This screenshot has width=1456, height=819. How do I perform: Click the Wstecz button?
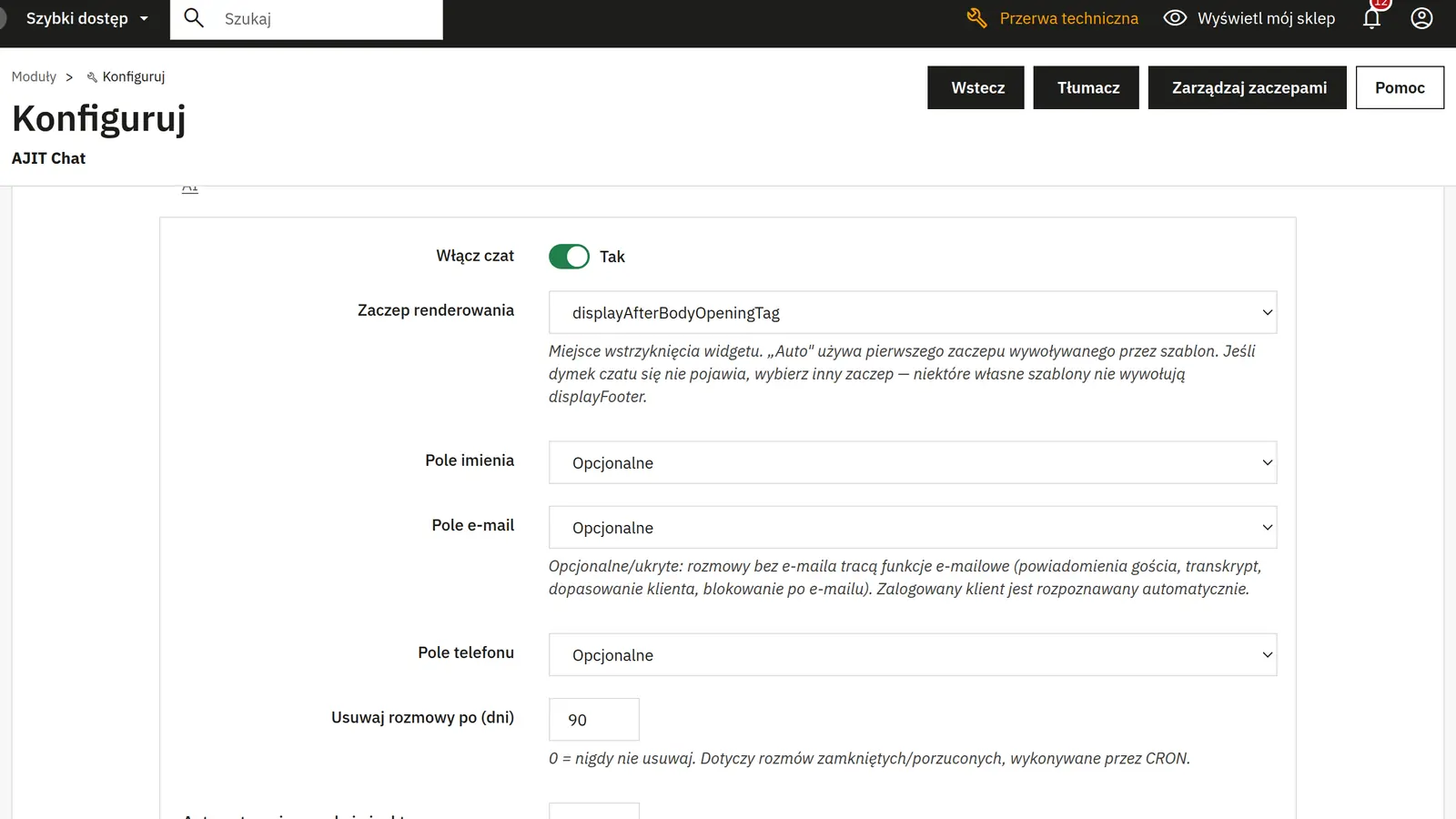[976, 87]
